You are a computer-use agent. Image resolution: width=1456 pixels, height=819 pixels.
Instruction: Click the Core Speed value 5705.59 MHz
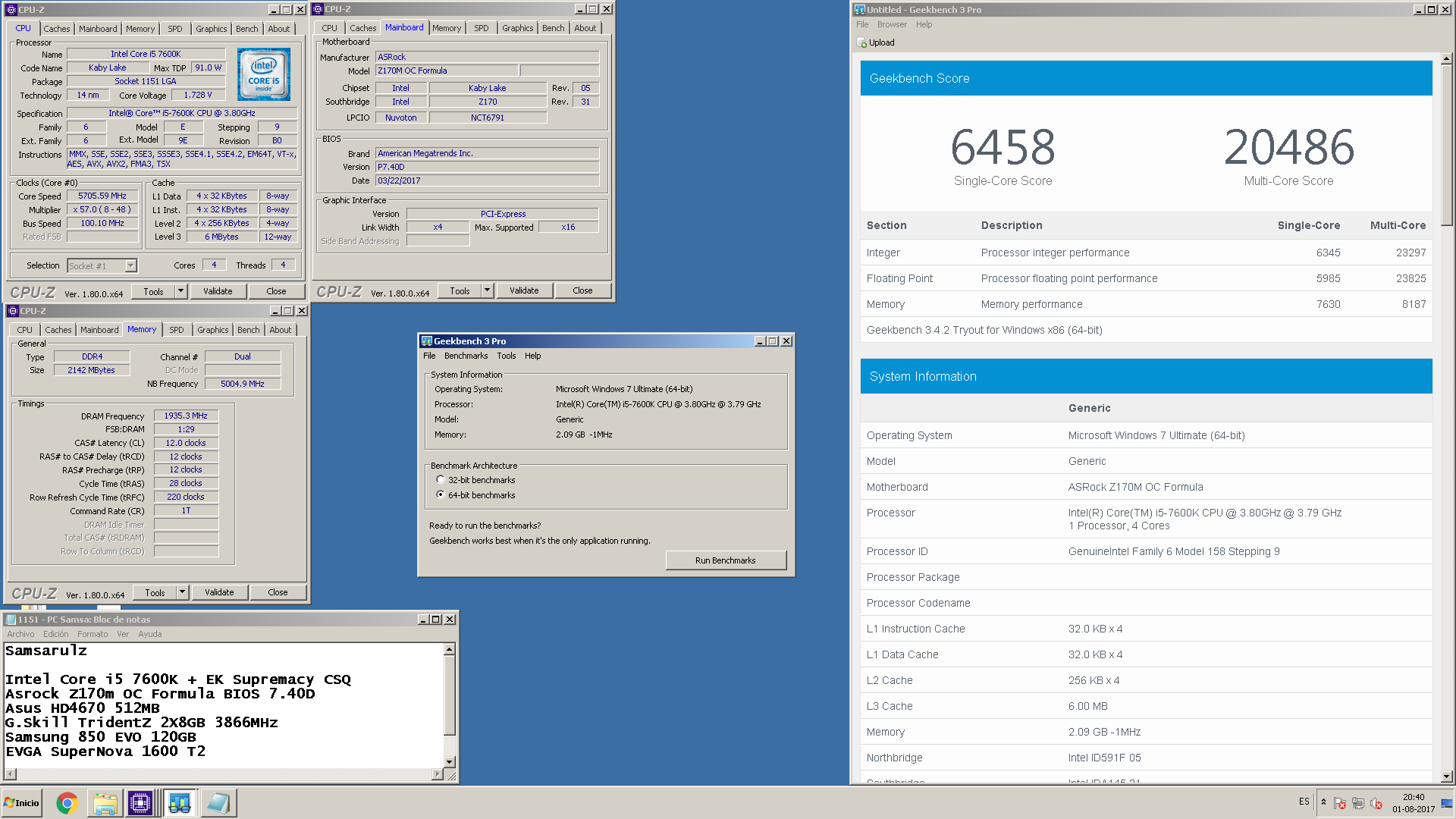click(x=102, y=196)
